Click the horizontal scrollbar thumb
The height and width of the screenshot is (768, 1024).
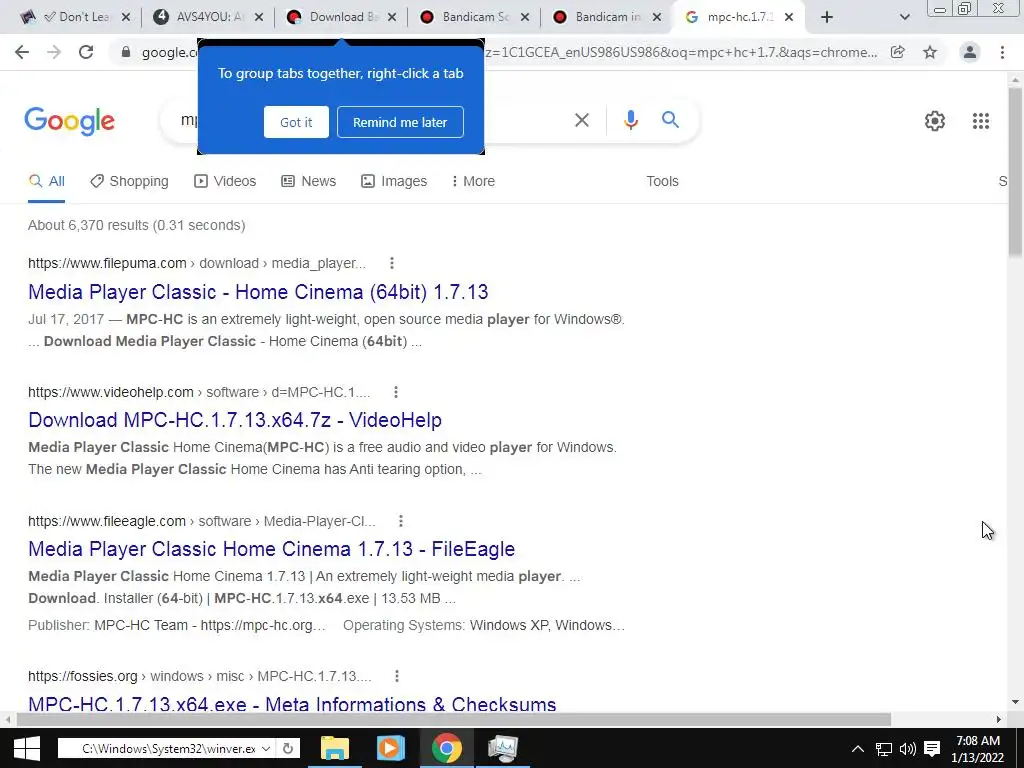[454, 719]
